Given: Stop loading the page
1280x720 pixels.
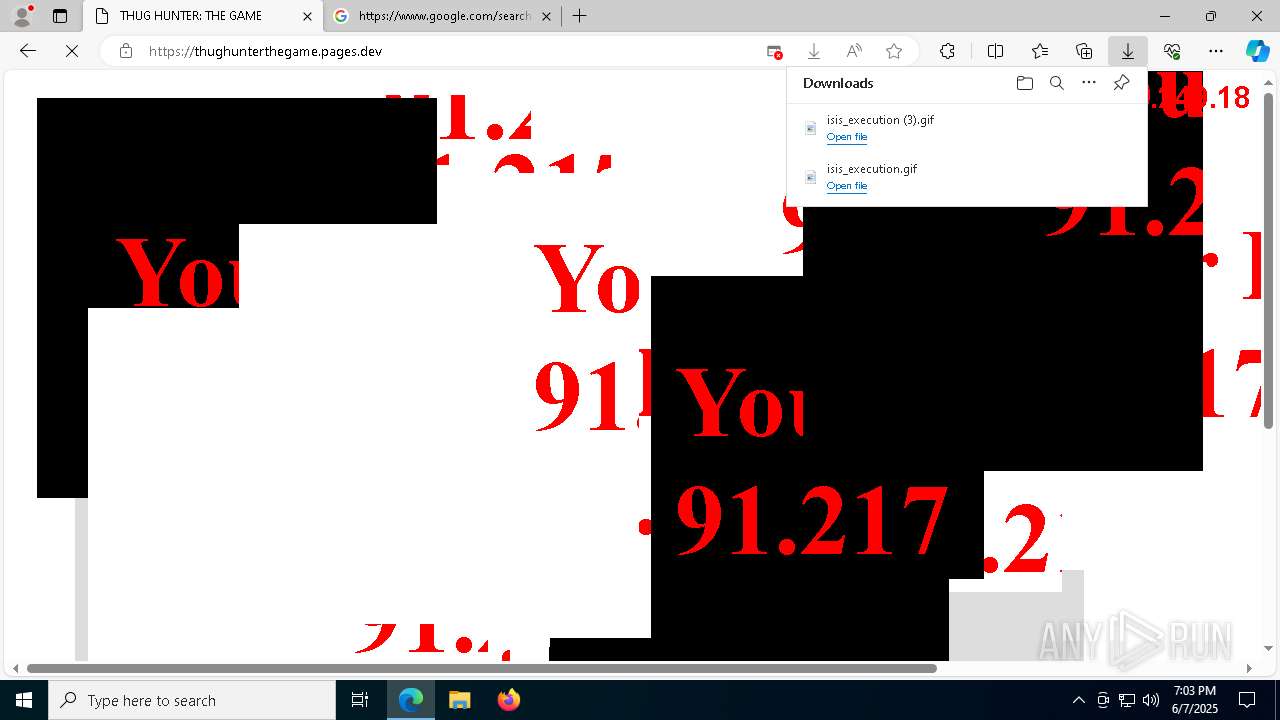Looking at the screenshot, I should tap(72, 51).
